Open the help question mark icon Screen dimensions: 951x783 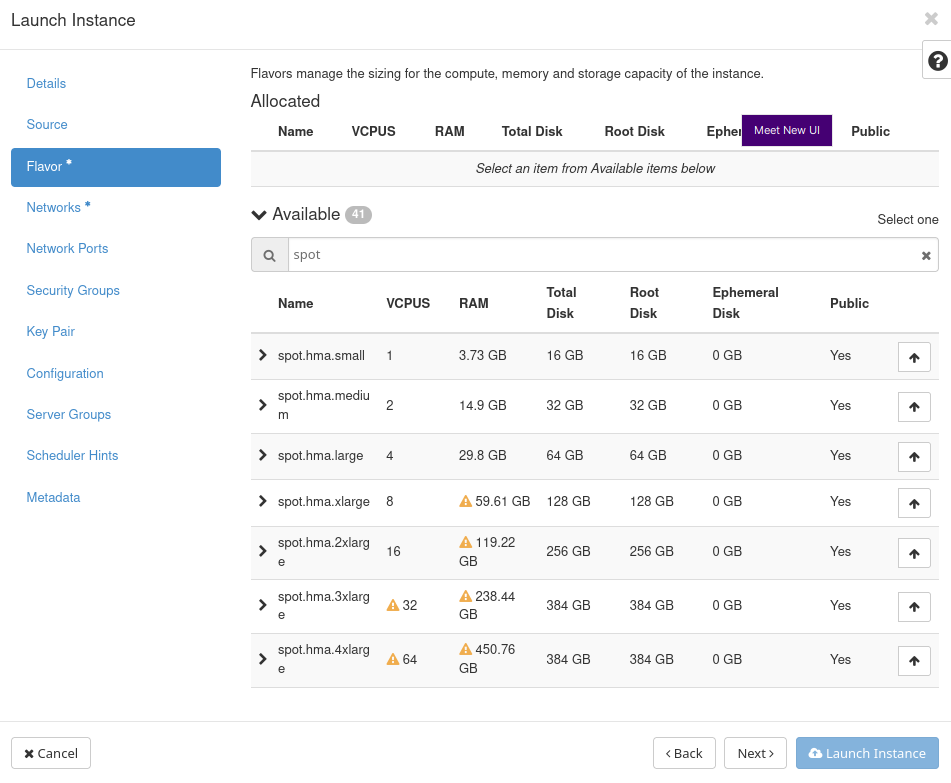click(937, 61)
